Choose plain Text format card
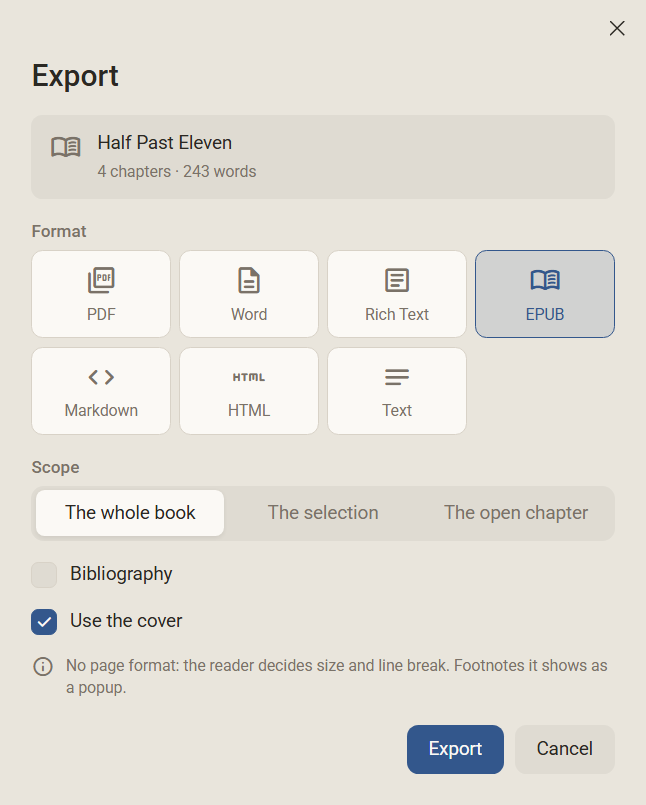The height and width of the screenshot is (805, 646). [397, 391]
